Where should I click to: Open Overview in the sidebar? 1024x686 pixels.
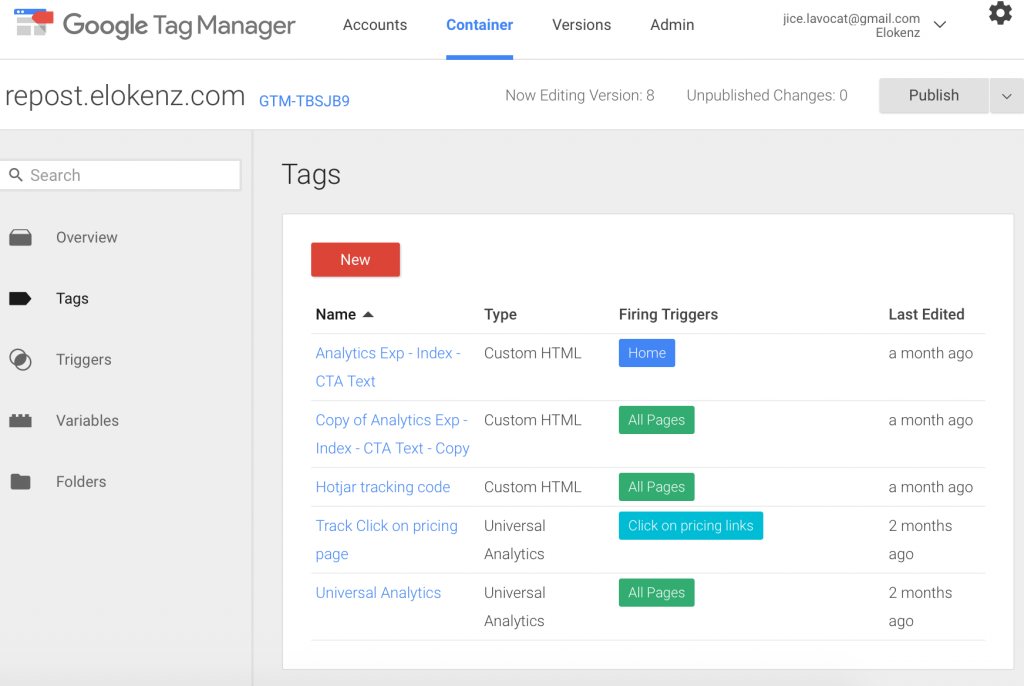[x=87, y=238]
